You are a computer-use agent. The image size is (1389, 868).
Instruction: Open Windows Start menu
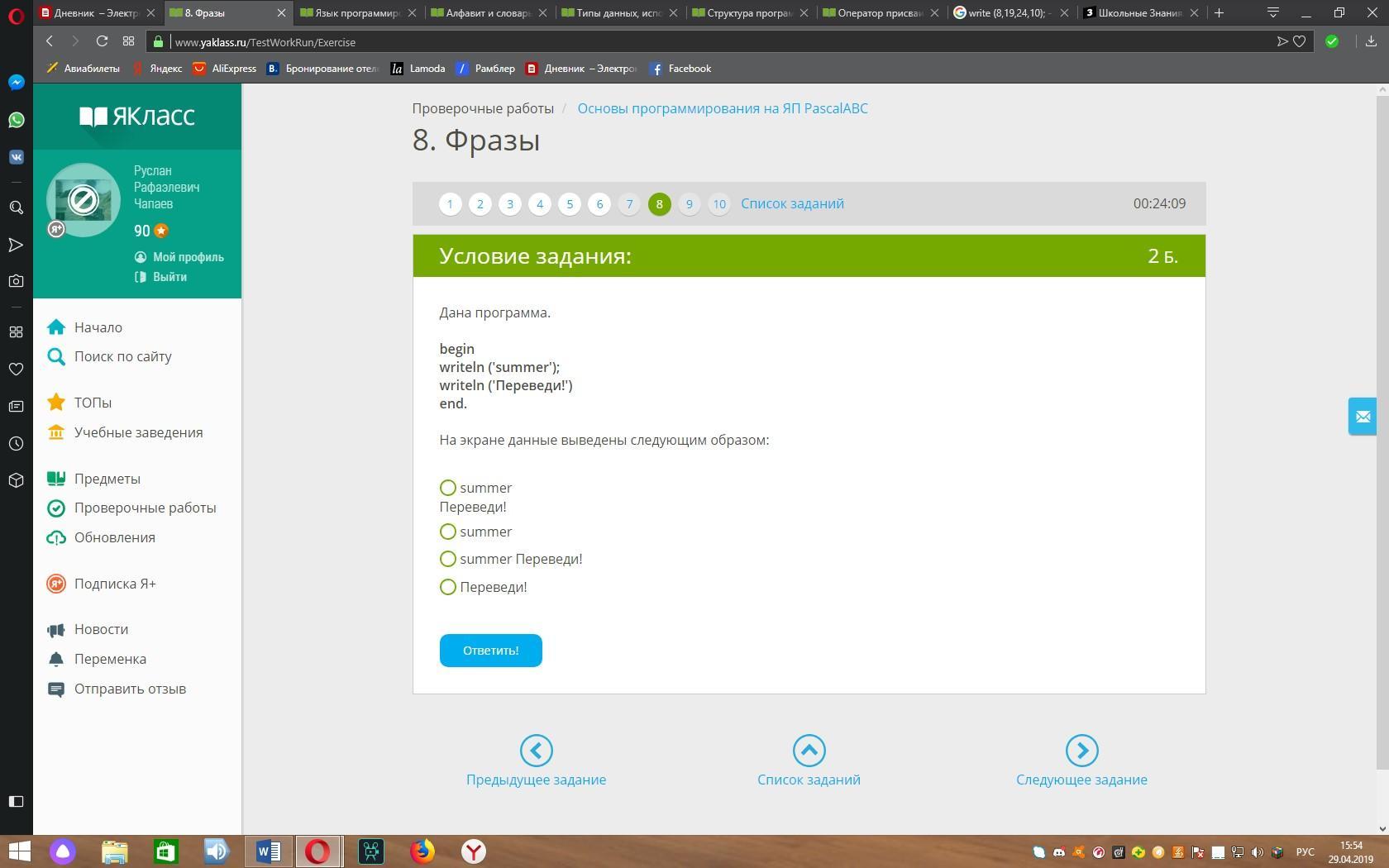pyautogui.click(x=18, y=851)
